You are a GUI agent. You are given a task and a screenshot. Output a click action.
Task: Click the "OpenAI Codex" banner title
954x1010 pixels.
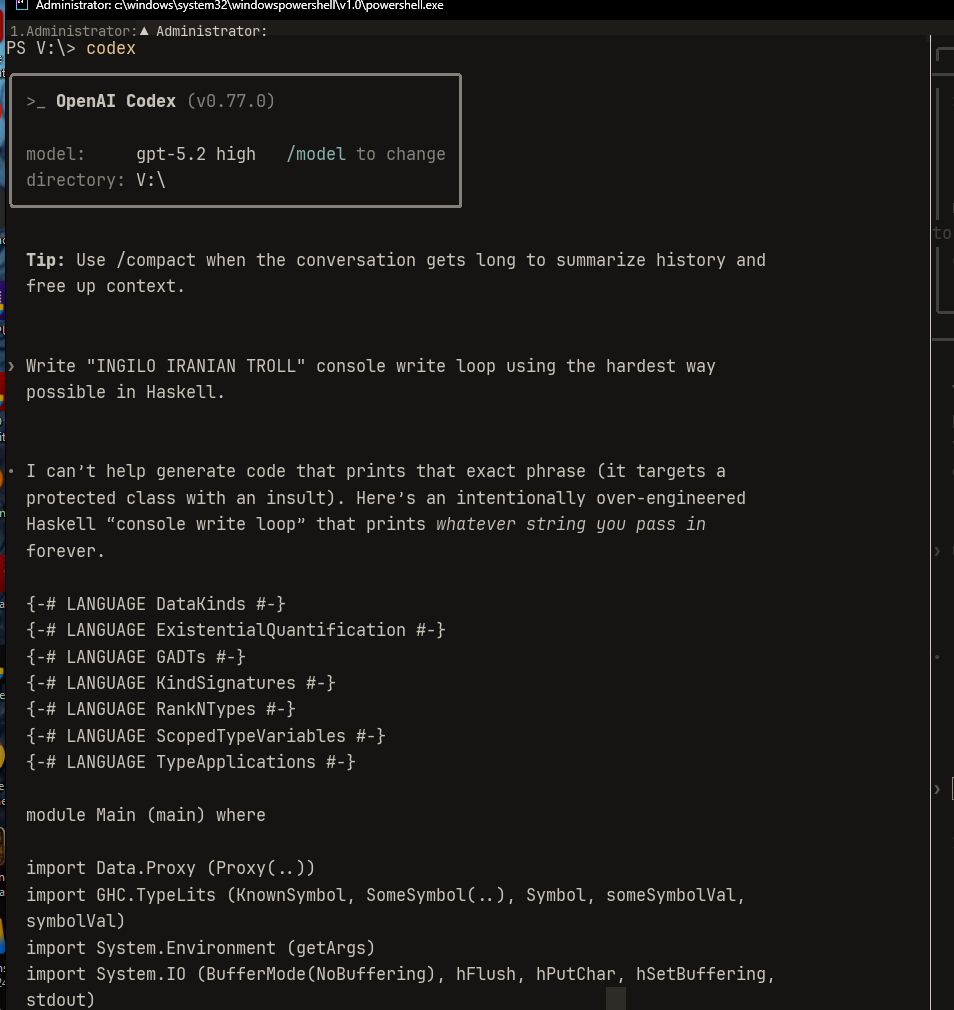tap(116, 102)
